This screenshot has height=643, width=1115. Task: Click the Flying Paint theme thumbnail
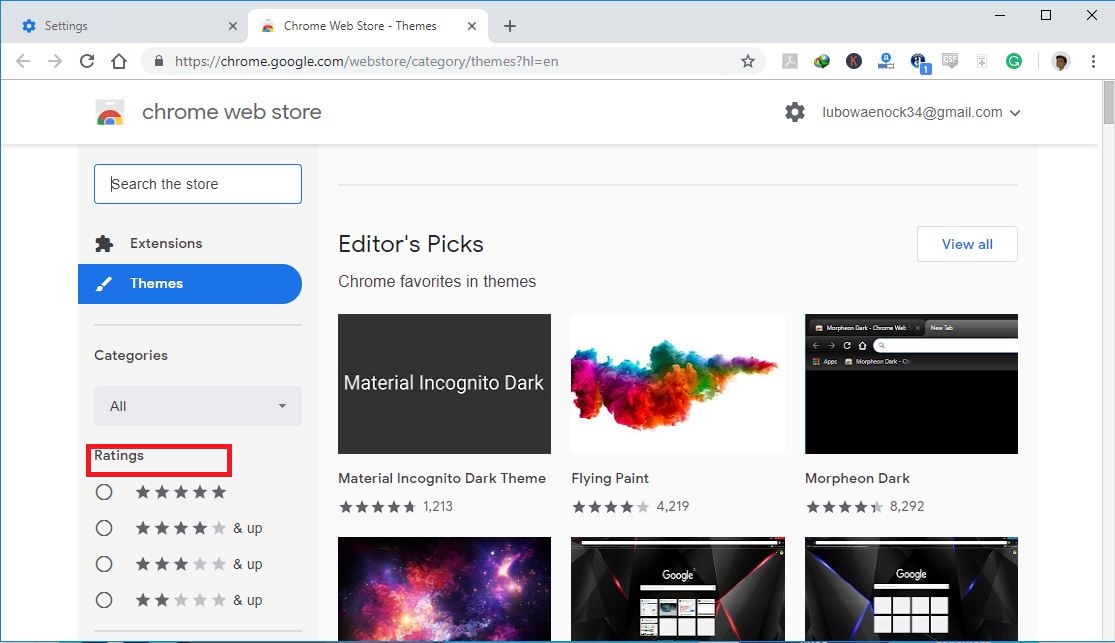pyautogui.click(x=677, y=384)
